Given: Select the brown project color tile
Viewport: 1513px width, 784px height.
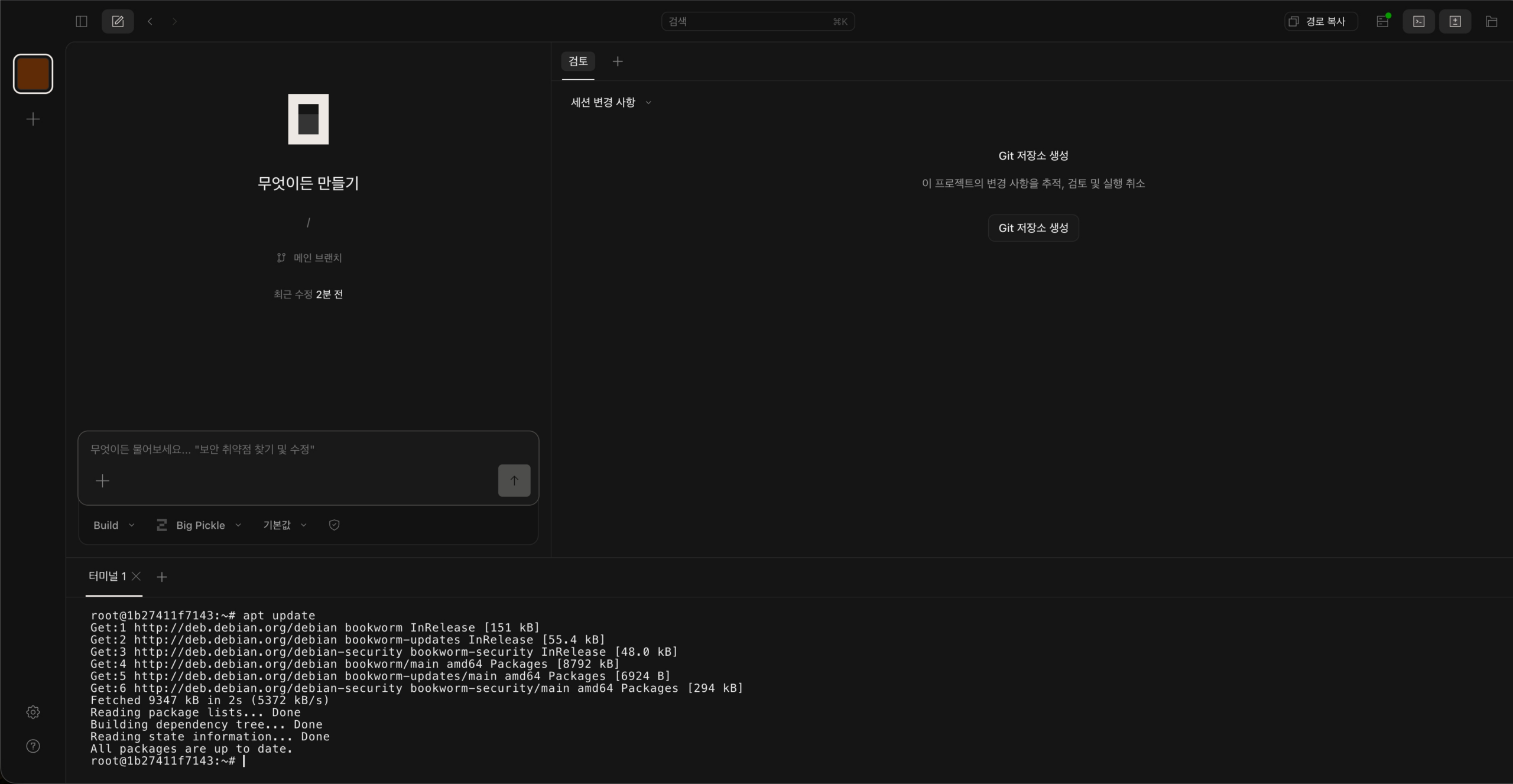Looking at the screenshot, I should [33, 74].
